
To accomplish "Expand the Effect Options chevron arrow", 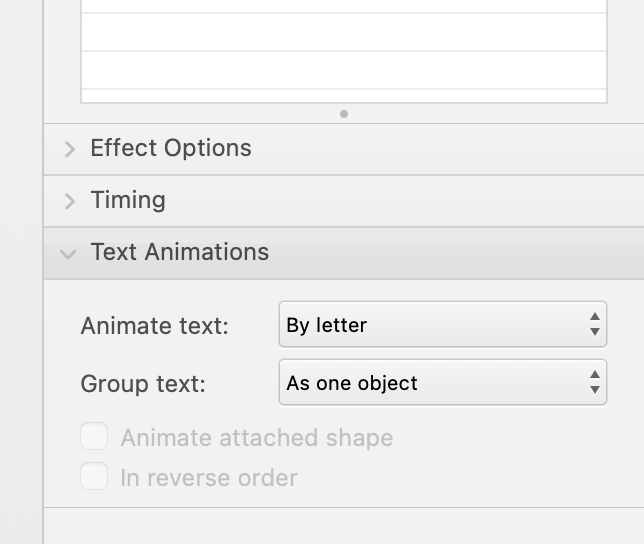I will coord(70,149).
